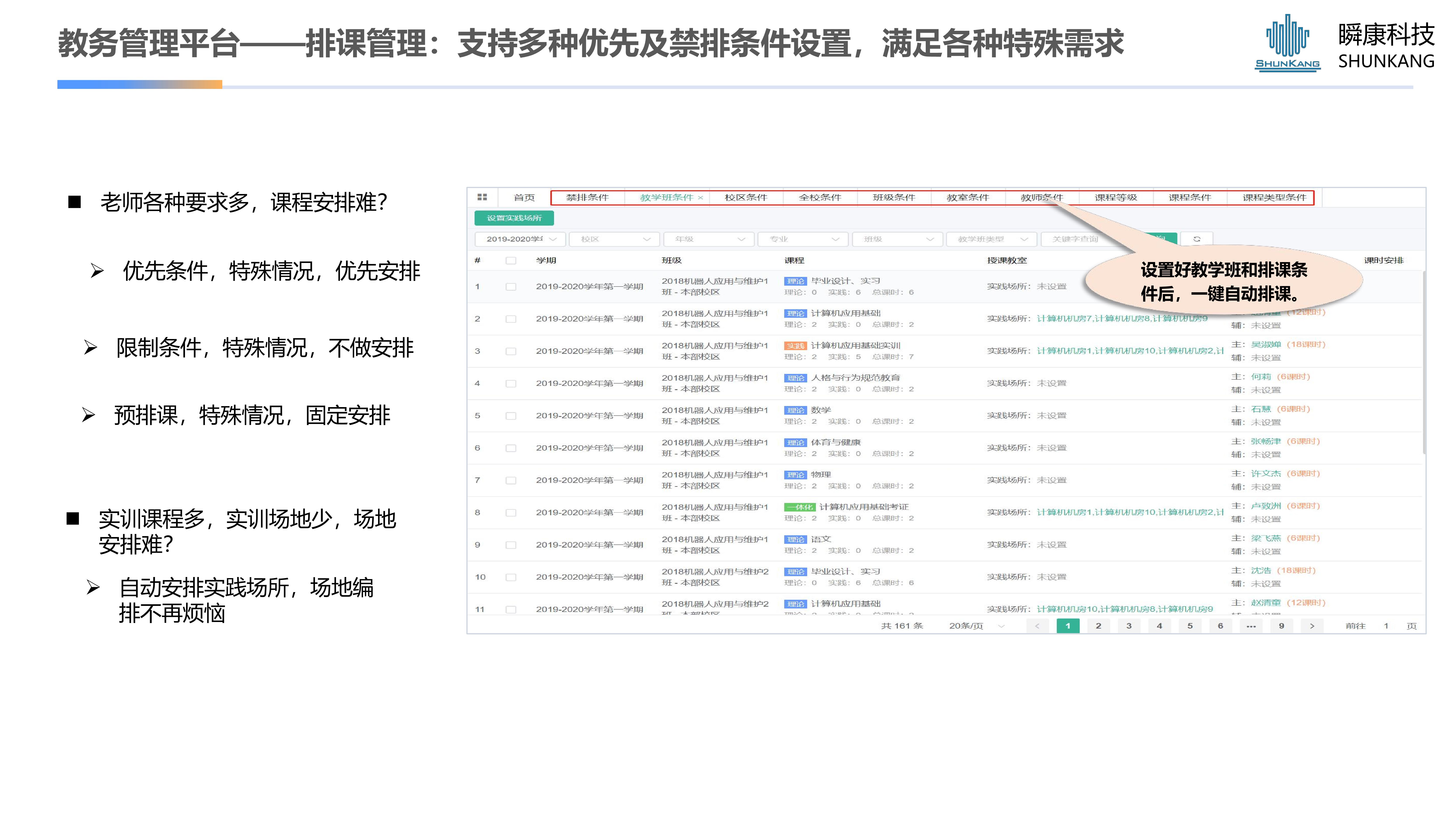The image size is (1456, 819).
Task: Open the 年级 filter dropdown
Action: 709,239
